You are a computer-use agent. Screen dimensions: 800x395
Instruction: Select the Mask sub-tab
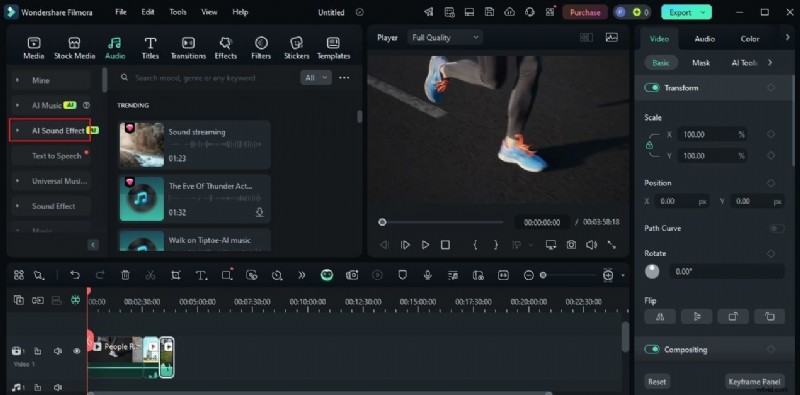pyautogui.click(x=701, y=63)
